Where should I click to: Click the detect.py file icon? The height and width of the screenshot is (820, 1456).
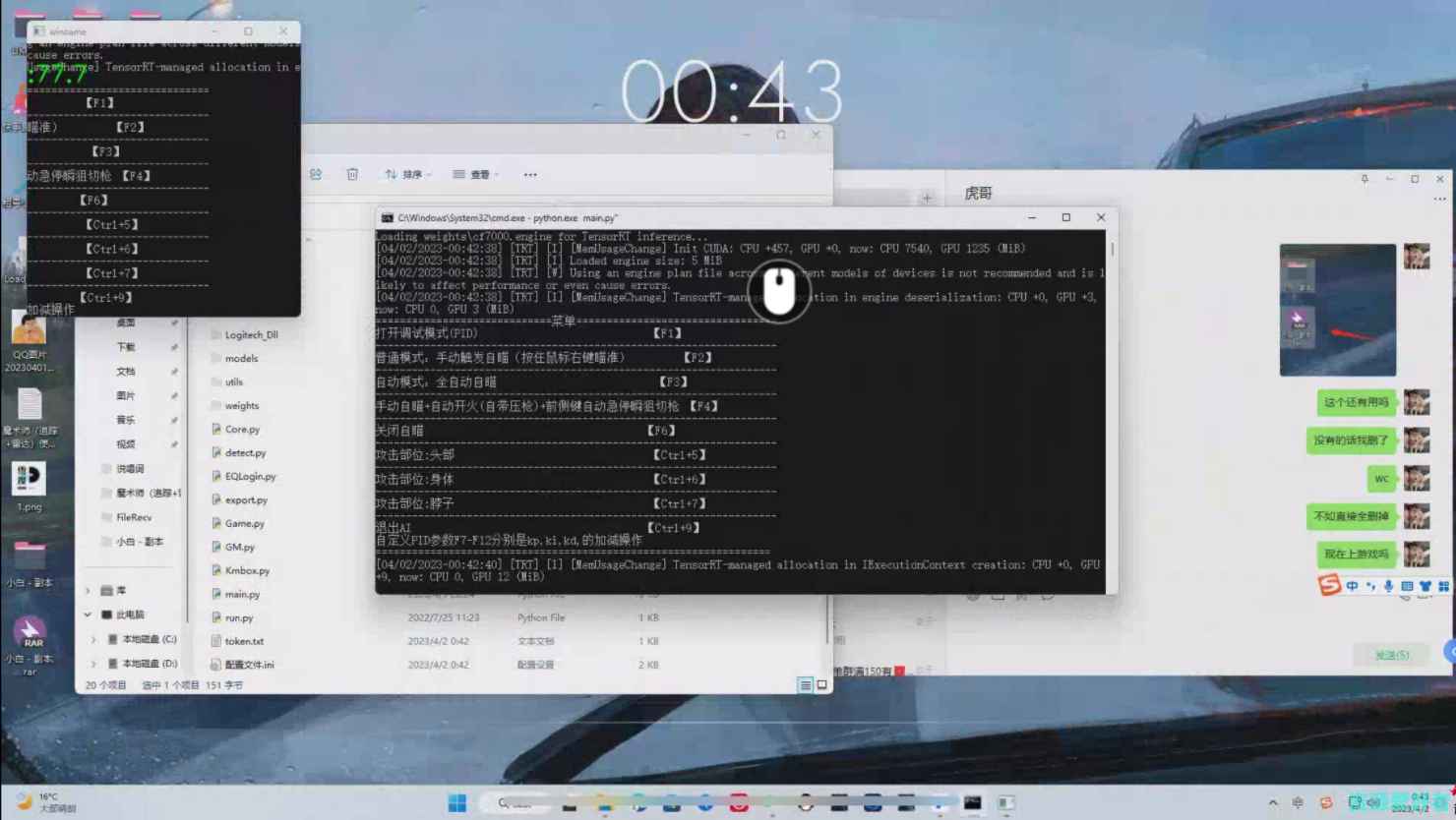coord(215,452)
